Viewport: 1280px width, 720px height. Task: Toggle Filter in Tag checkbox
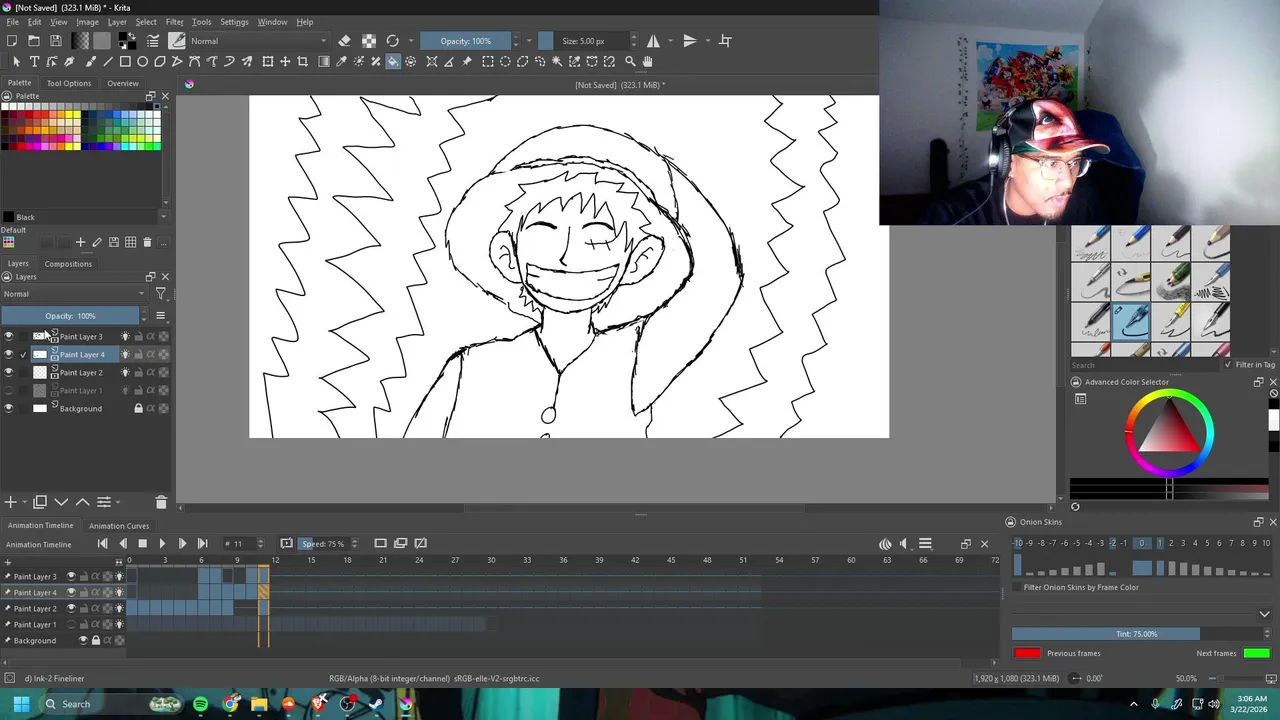(x=1228, y=365)
